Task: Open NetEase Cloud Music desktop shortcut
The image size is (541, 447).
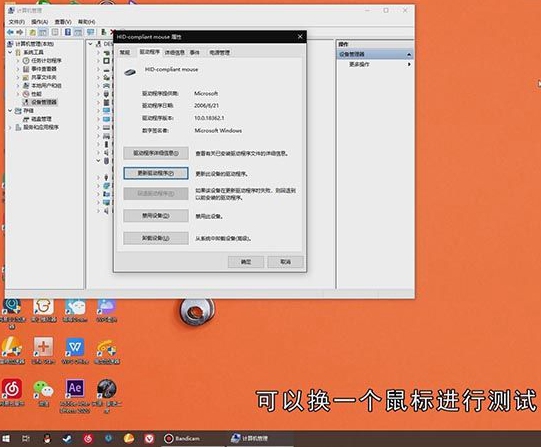Action: pyautogui.click(x=12, y=393)
